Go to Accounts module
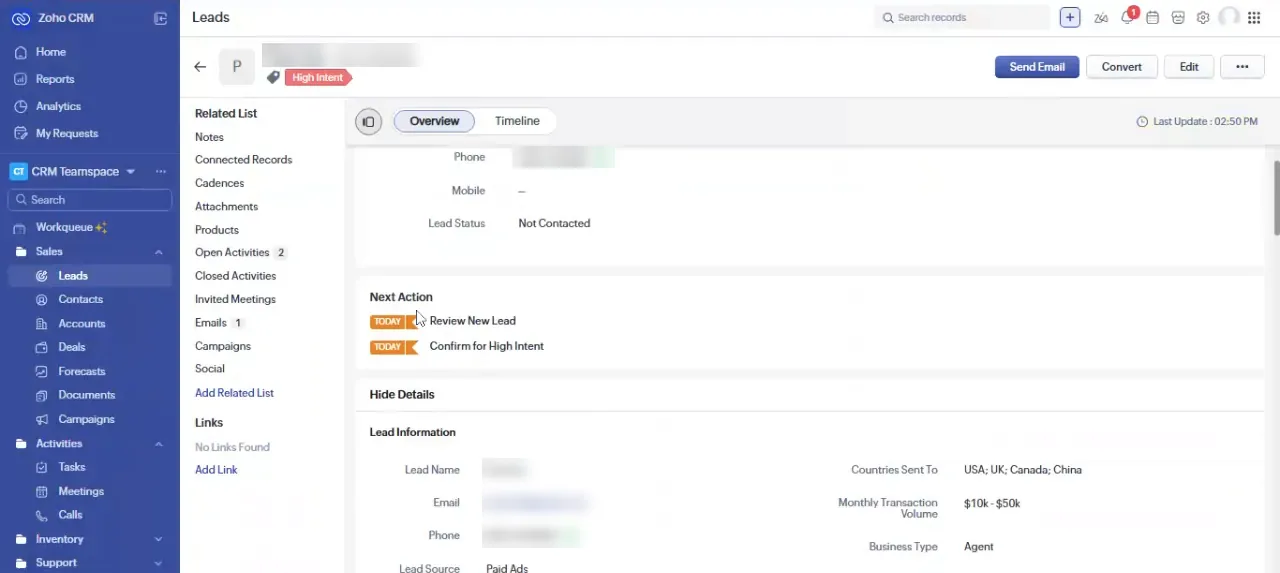 pos(81,323)
